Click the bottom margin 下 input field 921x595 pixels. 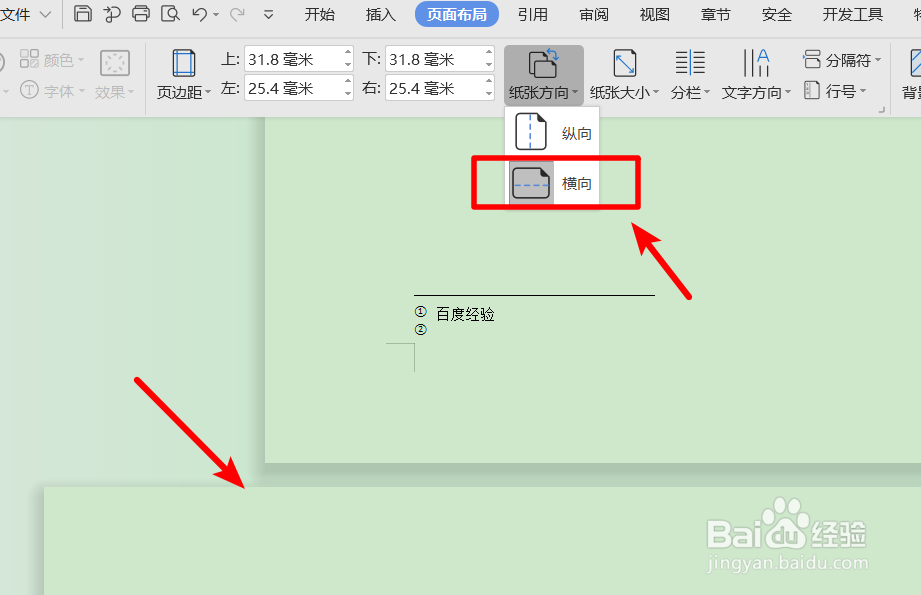(435, 59)
